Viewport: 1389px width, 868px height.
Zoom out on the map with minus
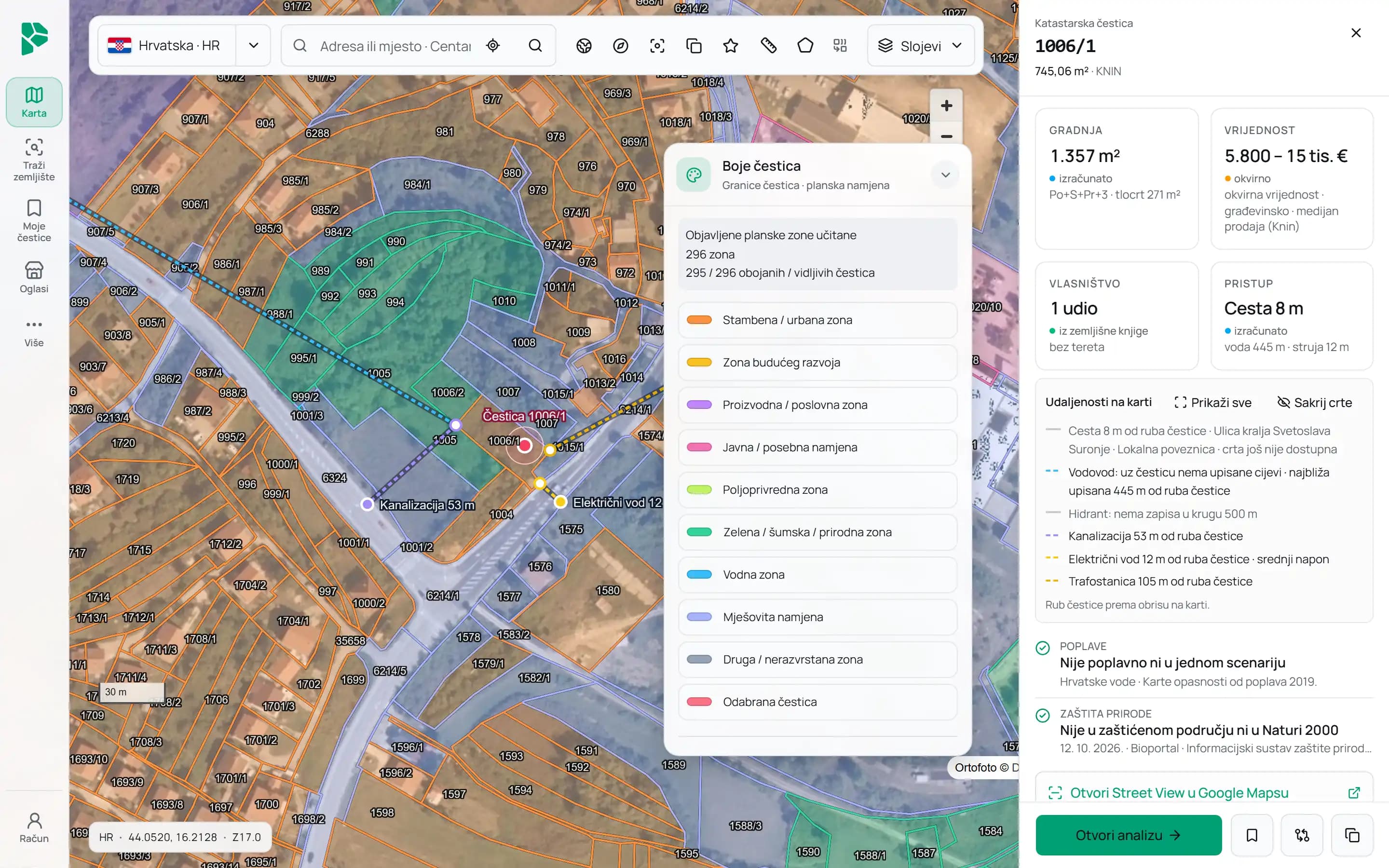pyautogui.click(x=946, y=136)
